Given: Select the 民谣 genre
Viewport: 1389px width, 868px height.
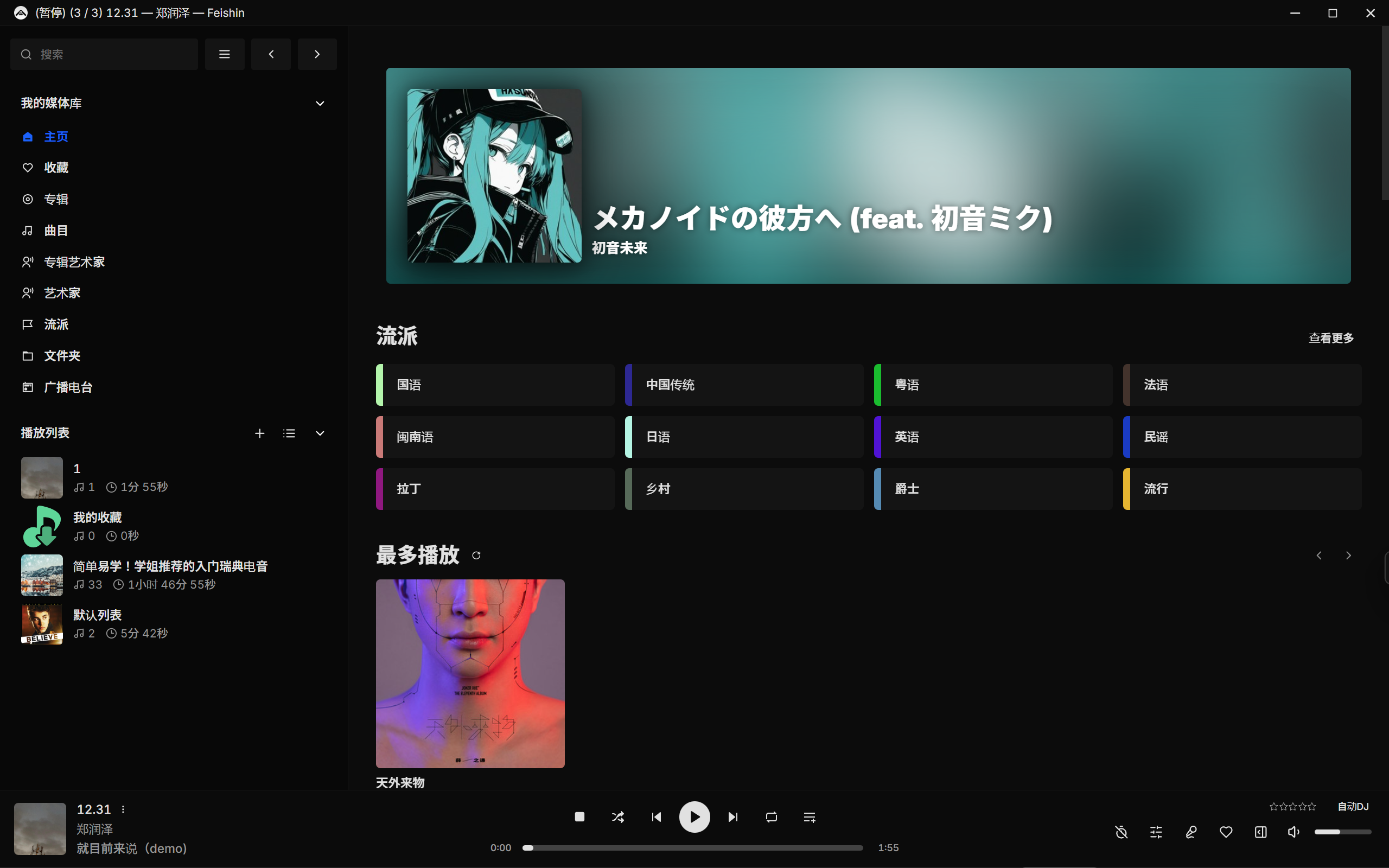Looking at the screenshot, I should pos(1242,437).
